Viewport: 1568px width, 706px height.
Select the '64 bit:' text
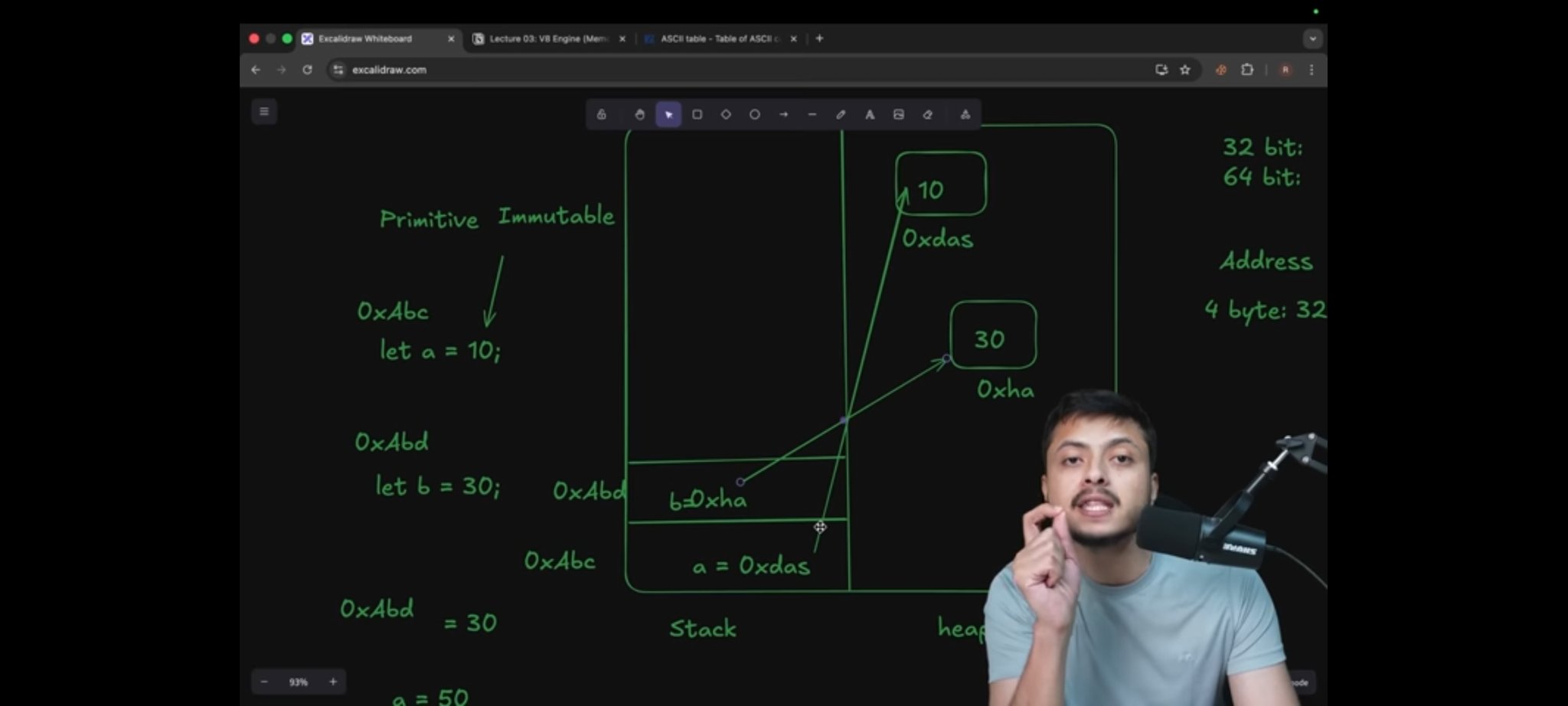coord(1263,177)
